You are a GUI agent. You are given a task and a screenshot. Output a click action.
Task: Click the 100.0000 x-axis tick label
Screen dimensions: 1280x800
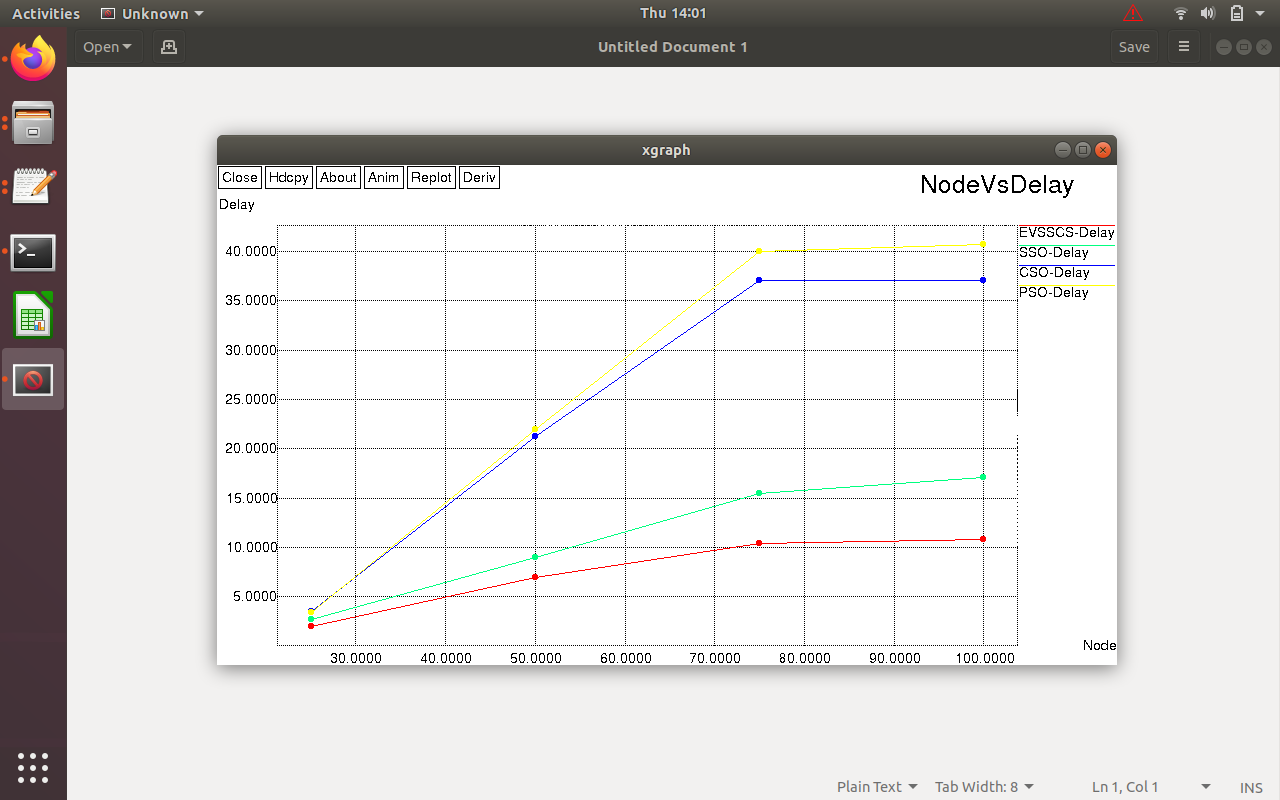[x=983, y=658]
